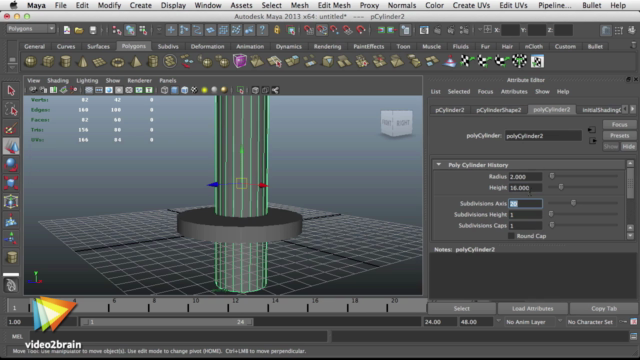Select the polygon sphere shelf icon

tap(31, 62)
